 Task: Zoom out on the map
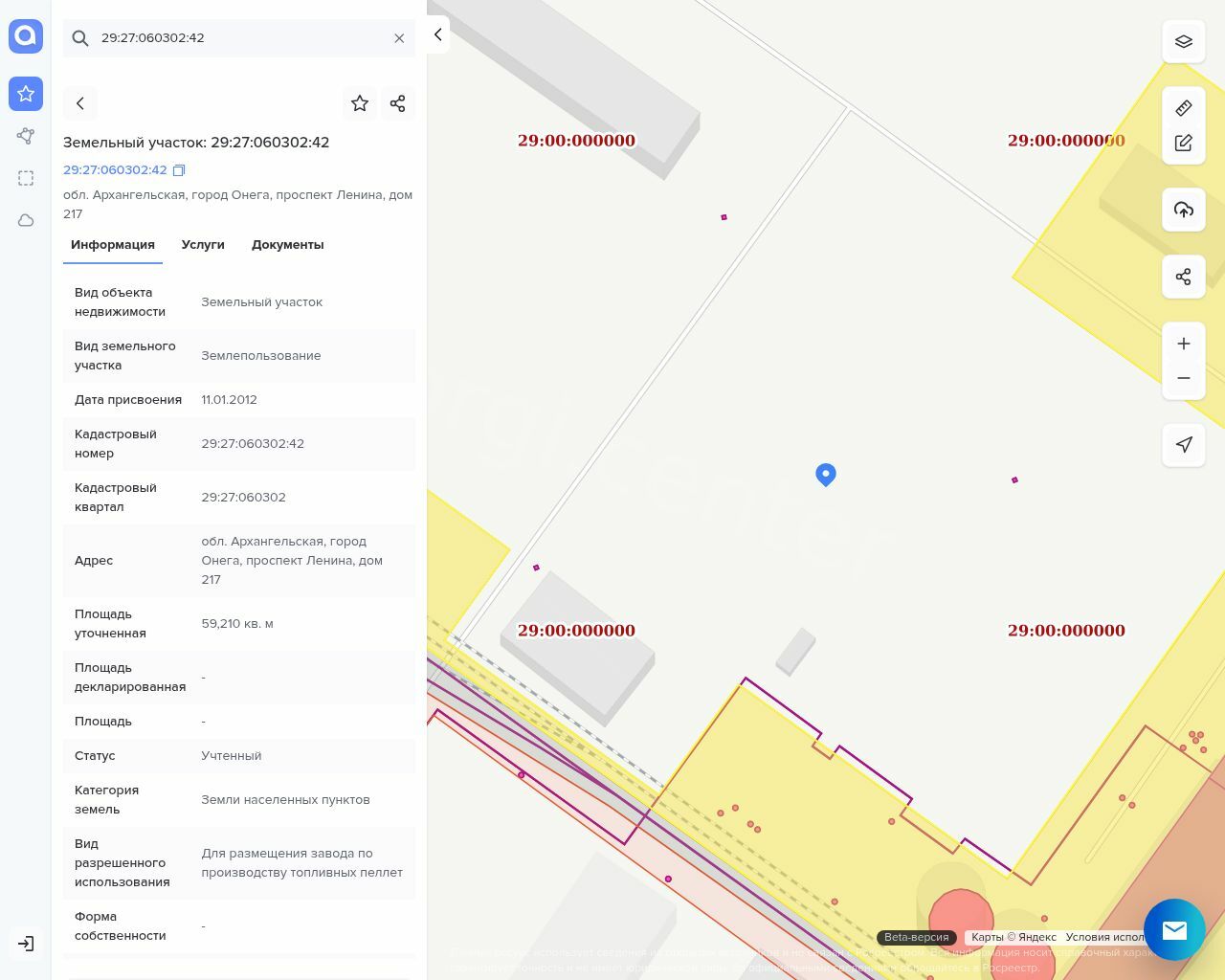1184,378
